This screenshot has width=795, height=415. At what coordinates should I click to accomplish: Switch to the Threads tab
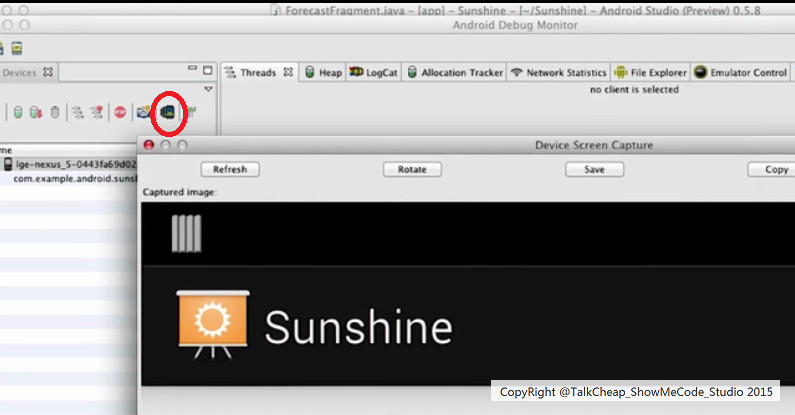coord(258,72)
